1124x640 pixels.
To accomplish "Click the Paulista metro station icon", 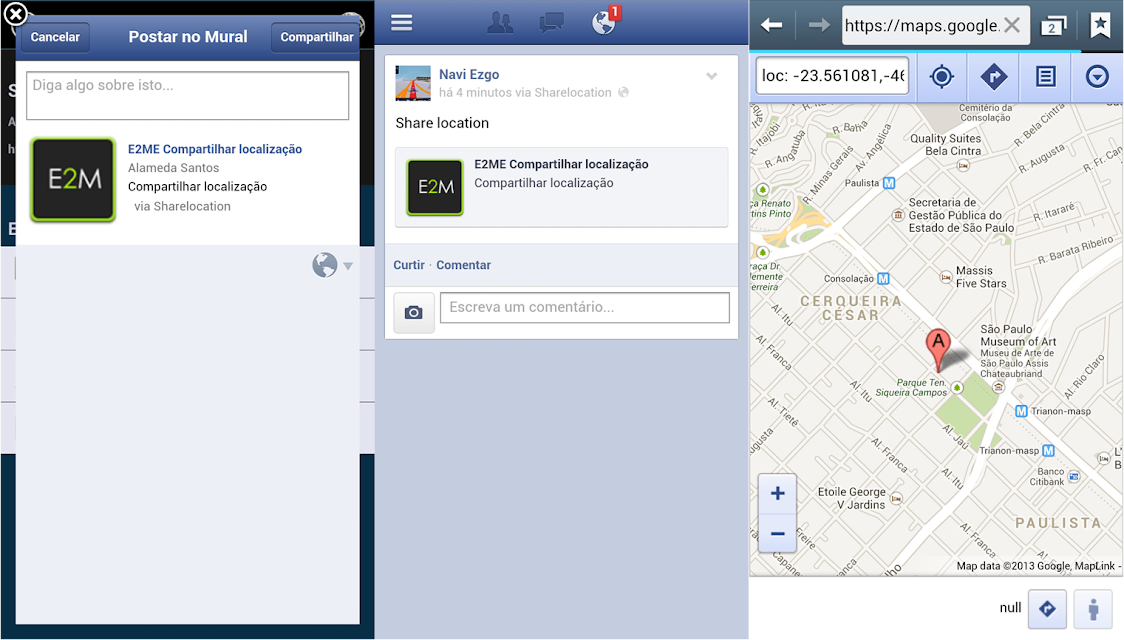I will [889, 183].
